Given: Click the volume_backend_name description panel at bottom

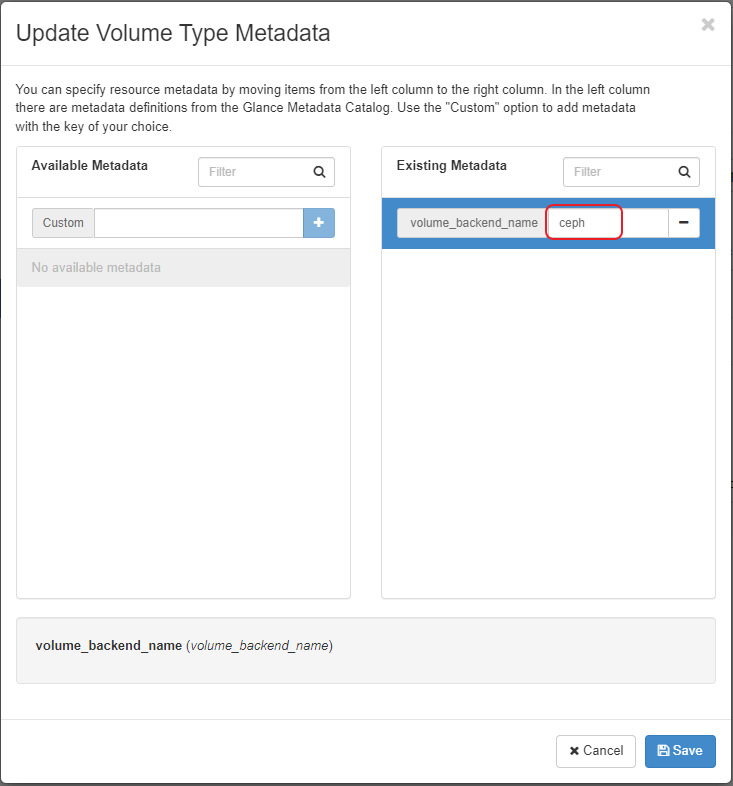Looking at the screenshot, I should click(365, 650).
